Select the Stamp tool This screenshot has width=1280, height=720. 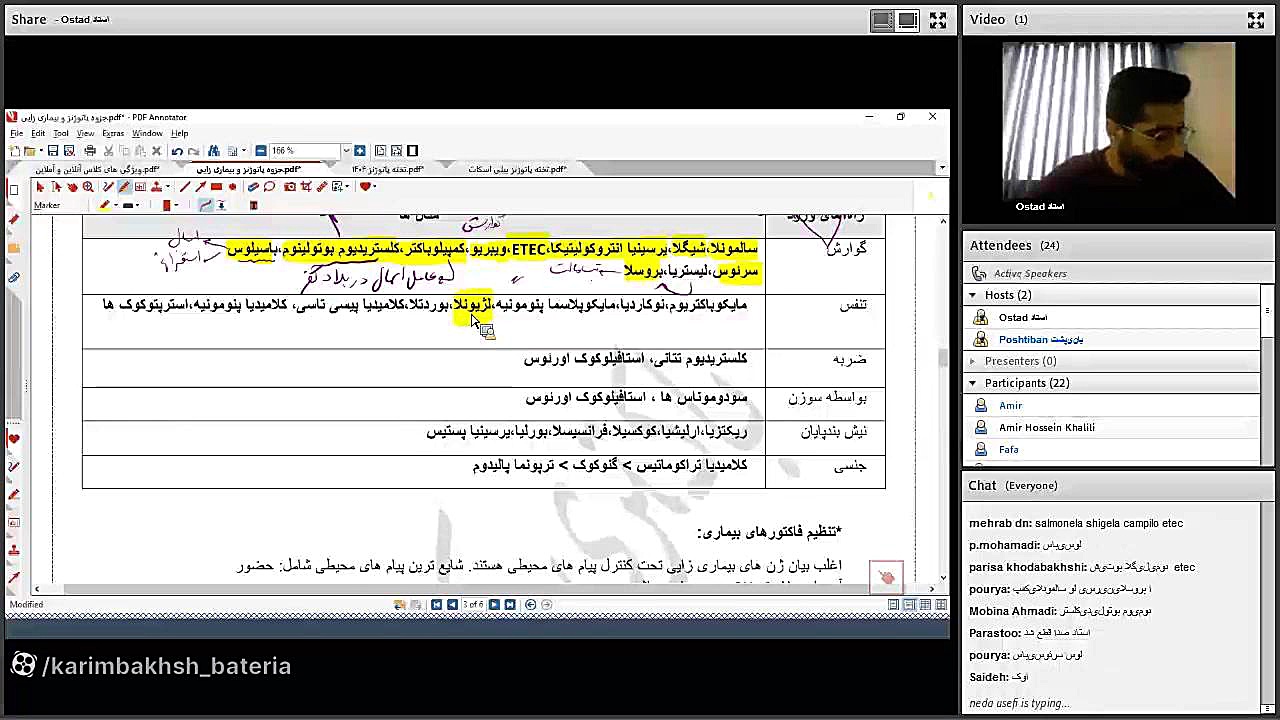point(157,188)
